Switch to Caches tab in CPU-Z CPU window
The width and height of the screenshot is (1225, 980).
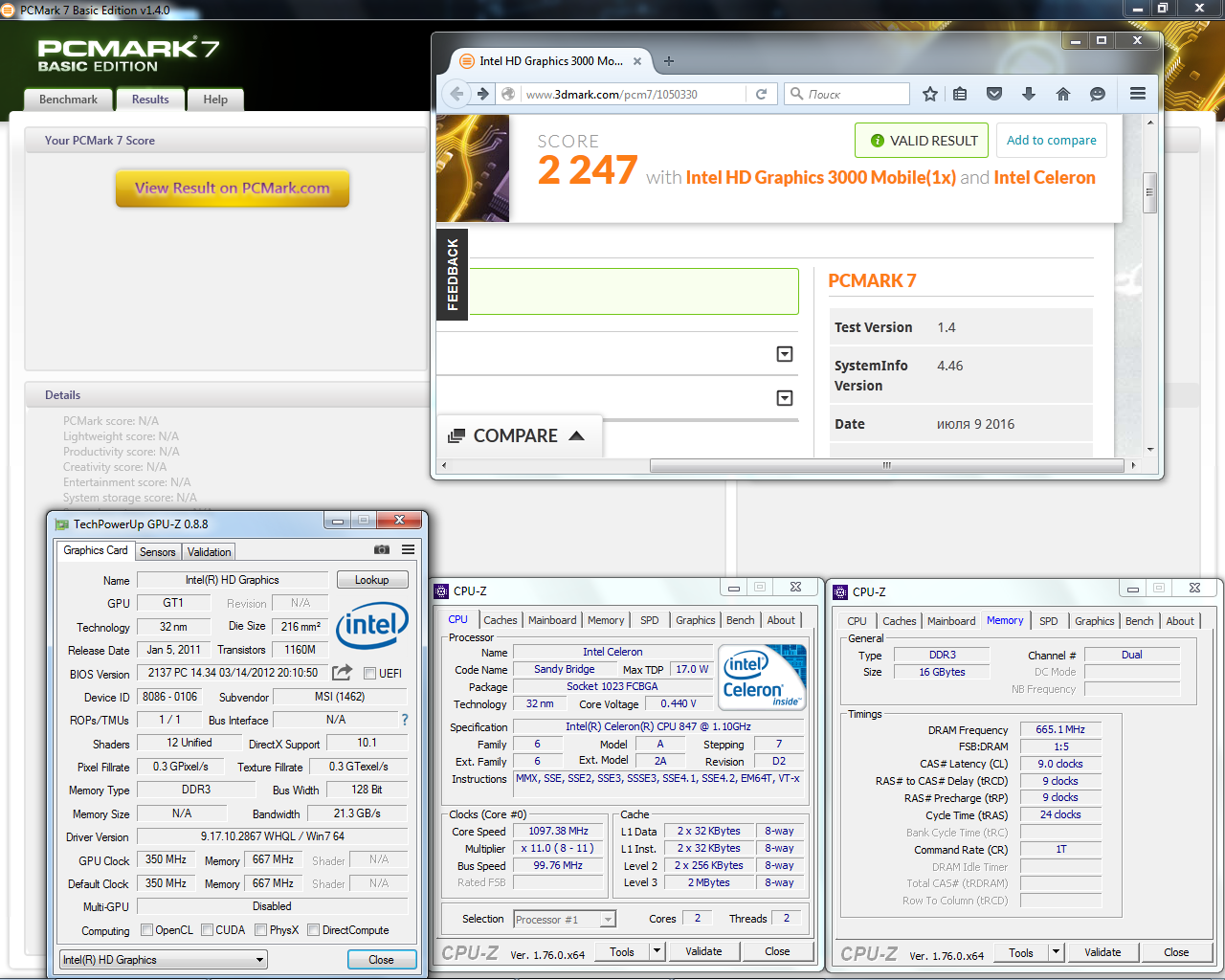500,620
